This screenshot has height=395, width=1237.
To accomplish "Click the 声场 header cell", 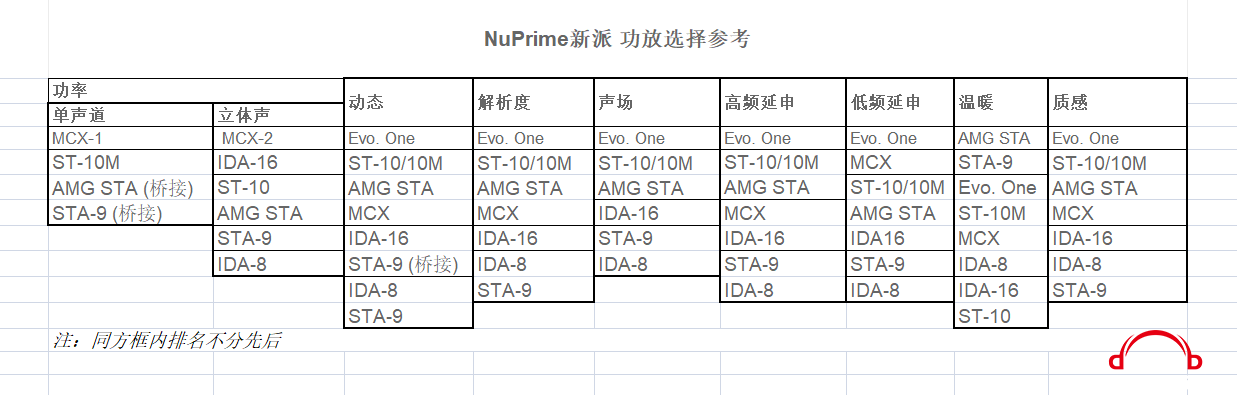I will [x=657, y=102].
